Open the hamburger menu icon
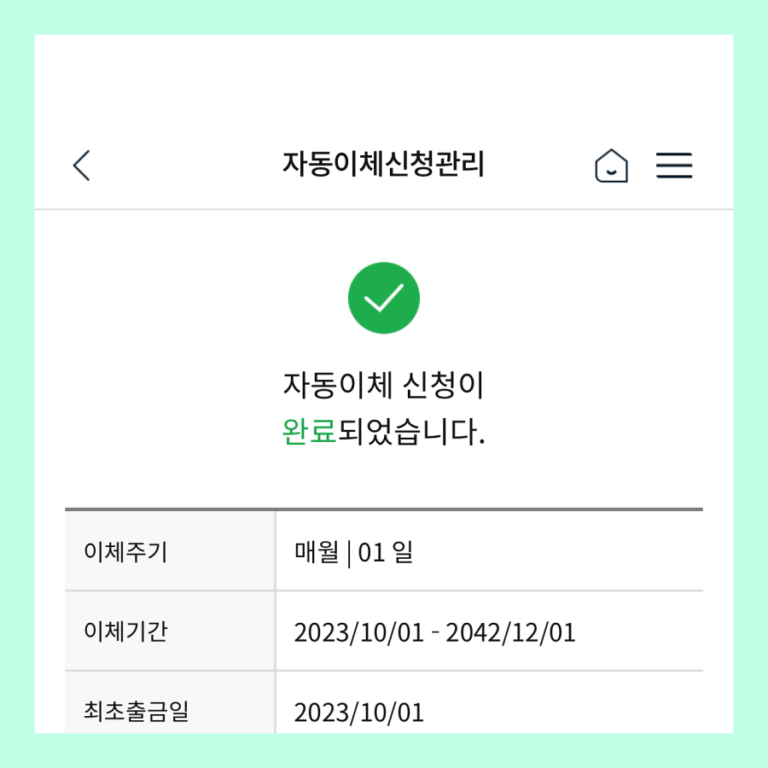This screenshot has width=768, height=768. tap(674, 165)
